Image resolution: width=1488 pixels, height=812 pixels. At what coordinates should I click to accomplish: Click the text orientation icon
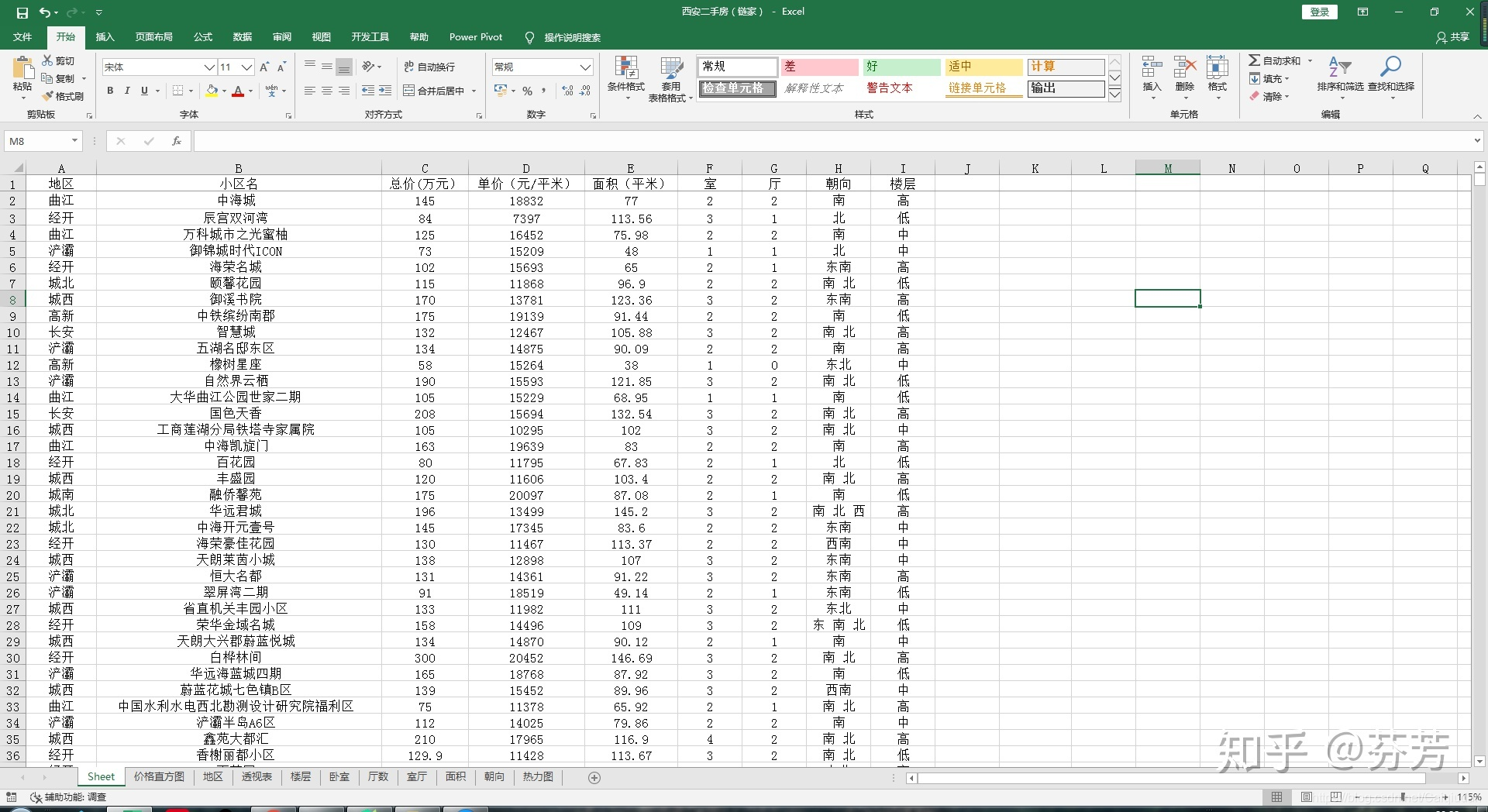pos(369,67)
